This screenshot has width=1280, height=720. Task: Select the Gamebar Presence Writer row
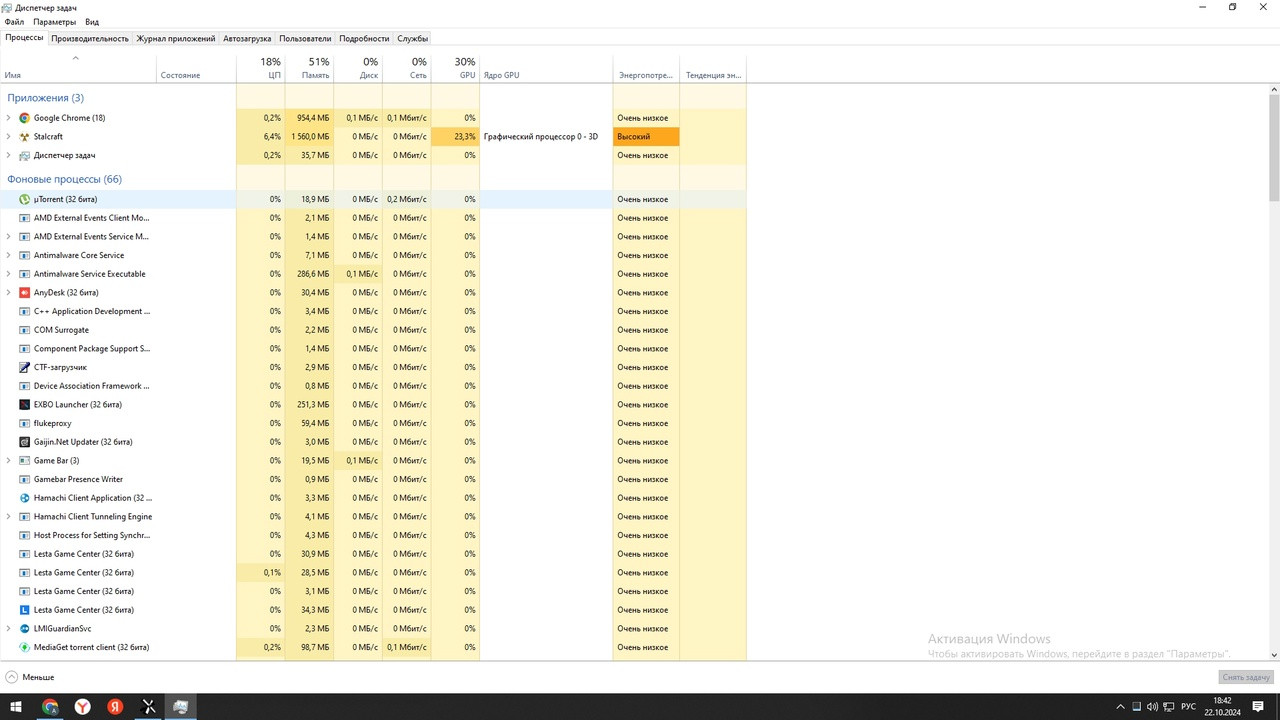(373, 479)
